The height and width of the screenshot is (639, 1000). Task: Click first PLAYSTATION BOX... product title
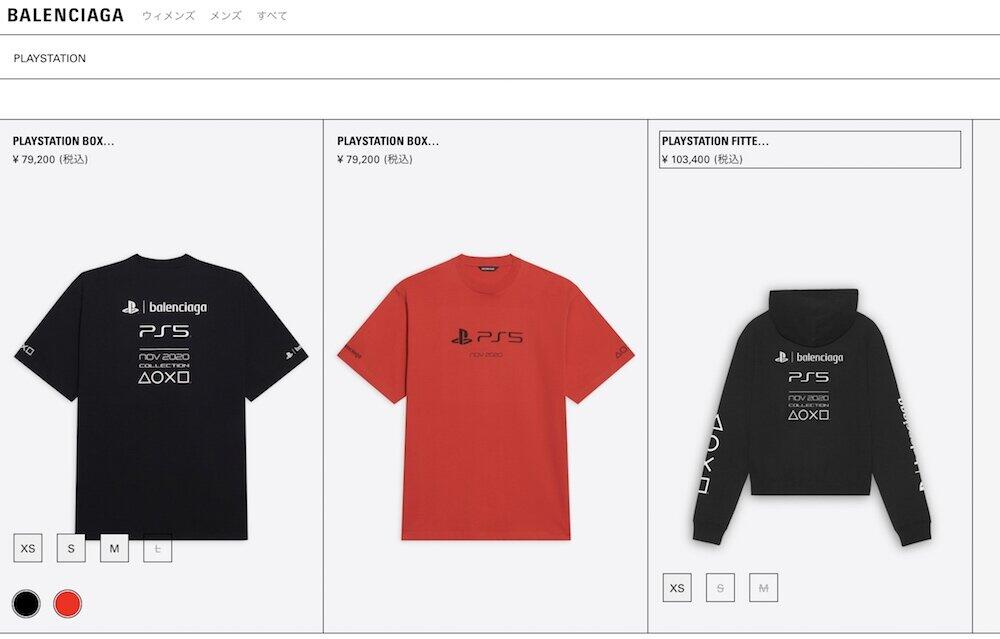tap(63, 141)
